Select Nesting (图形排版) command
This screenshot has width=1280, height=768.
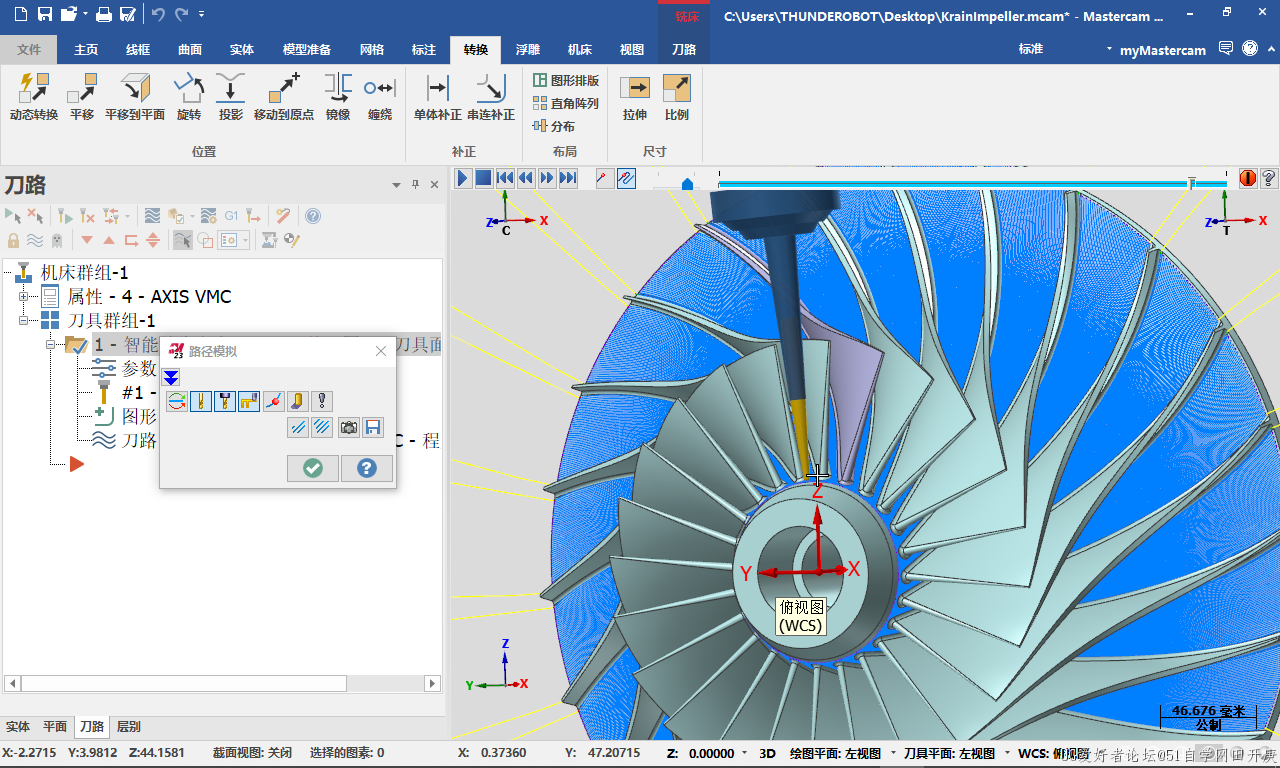(x=566, y=80)
